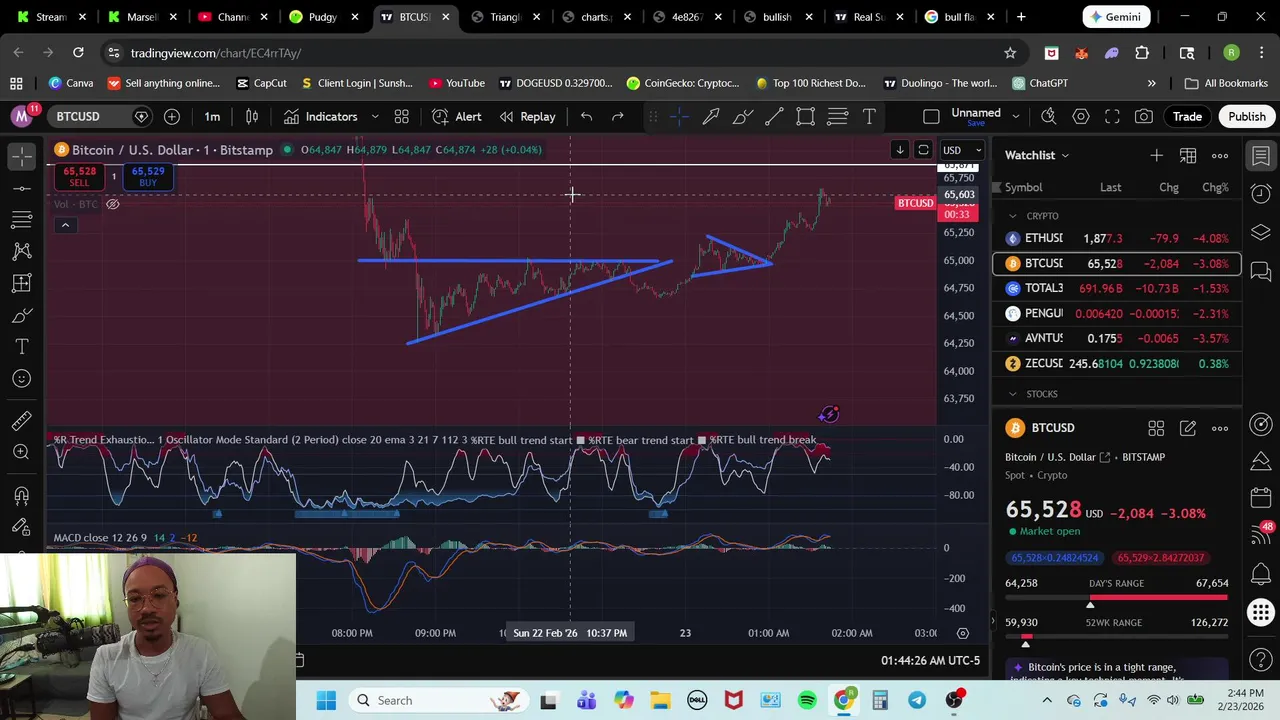The width and height of the screenshot is (1280, 720).
Task: Collapse the CRYPTO watchlist section
Action: point(1012,216)
